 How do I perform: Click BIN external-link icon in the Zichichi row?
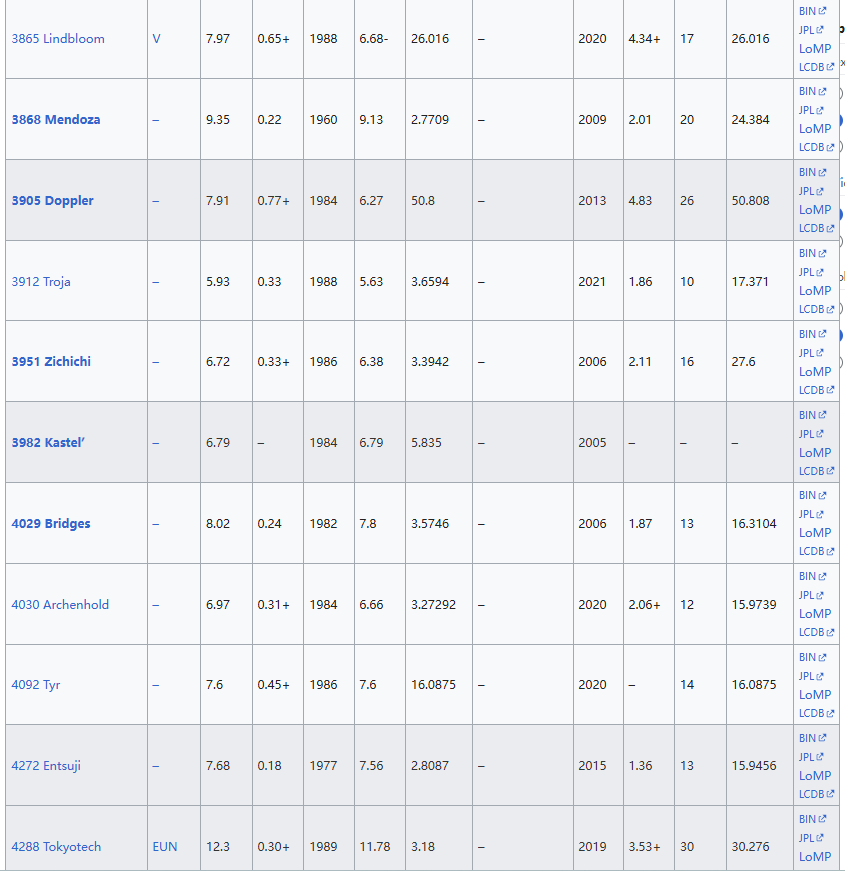tap(822, 334)
